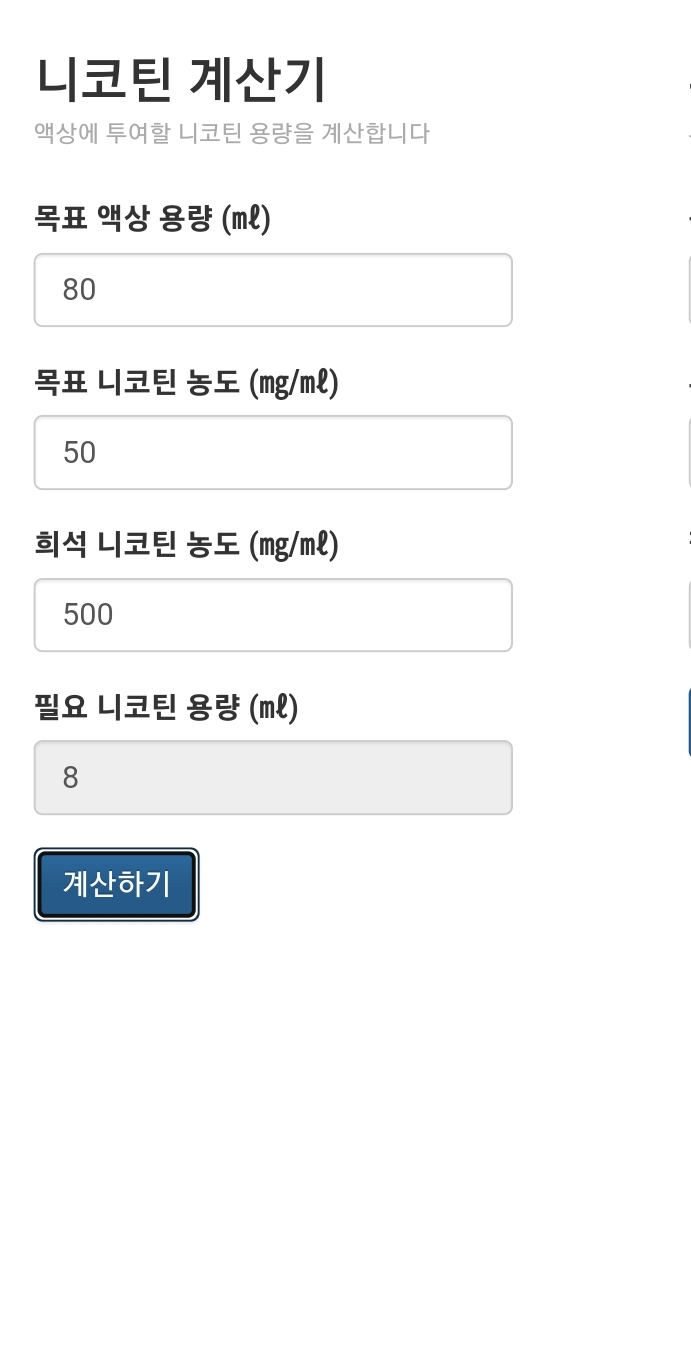Viewport: 691px width, 1354px height.
Task: Click the 필요 니코틴 용량 result field
Action: click(273, 777)
